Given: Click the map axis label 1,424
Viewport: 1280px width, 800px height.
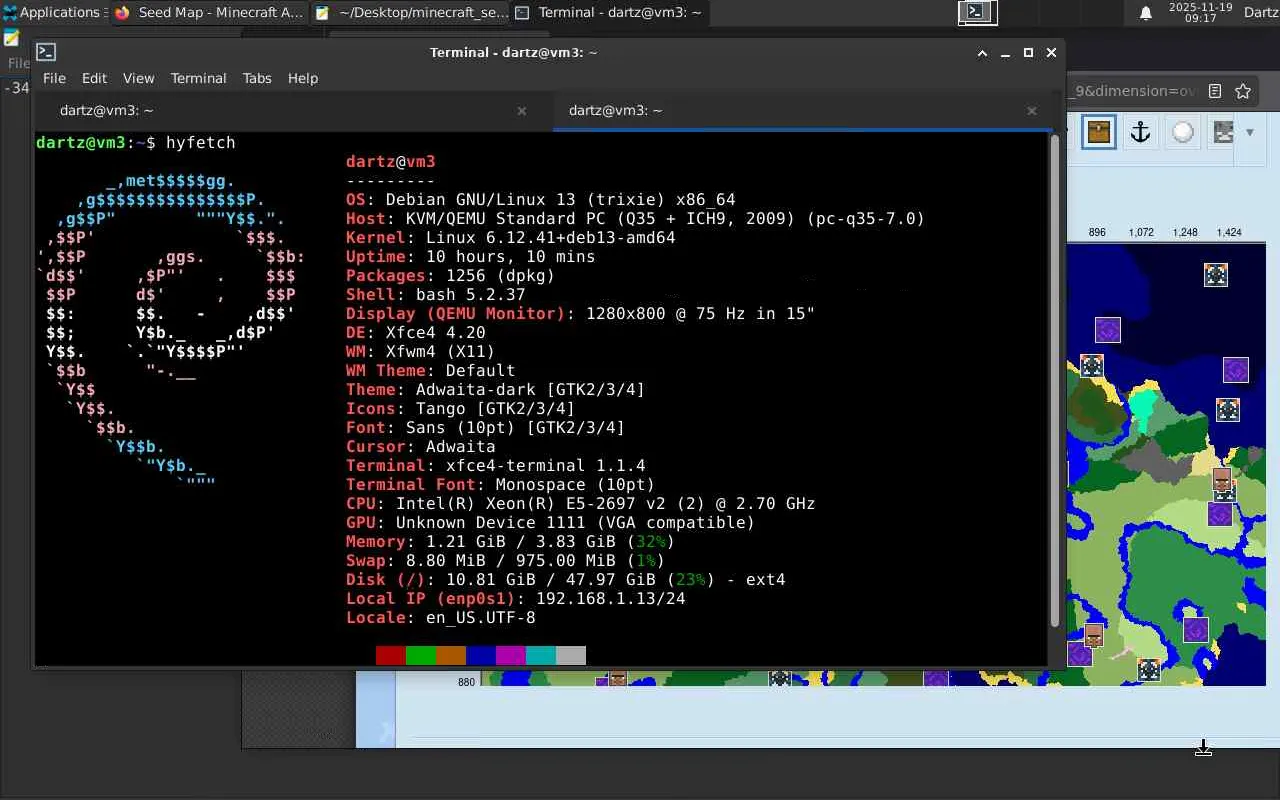Looking at the screenshot, I should (x=1229, y=232).
